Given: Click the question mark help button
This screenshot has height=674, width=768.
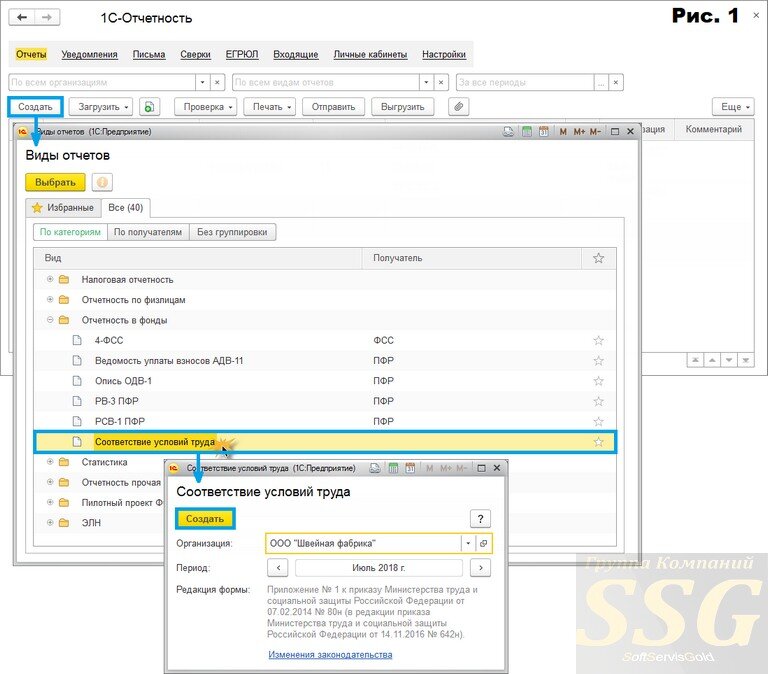Looking at the screenshot, I should (x=480, y=519).
